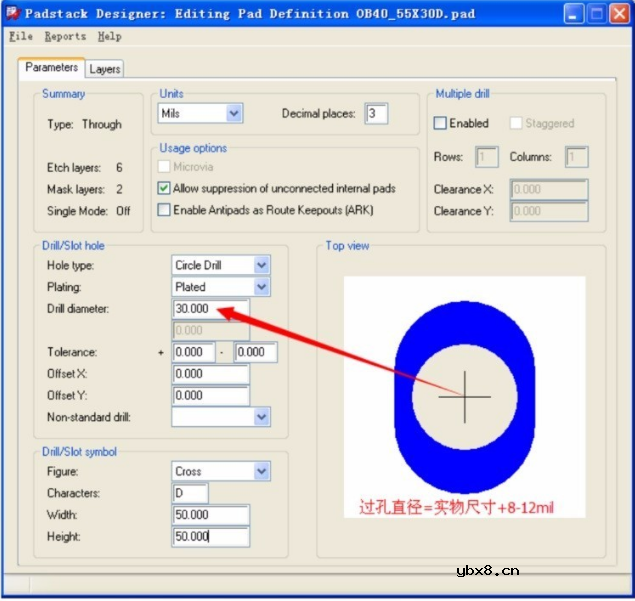Open the Help menu
This screenshot has width=635, height=601.
tap(110, 36)
